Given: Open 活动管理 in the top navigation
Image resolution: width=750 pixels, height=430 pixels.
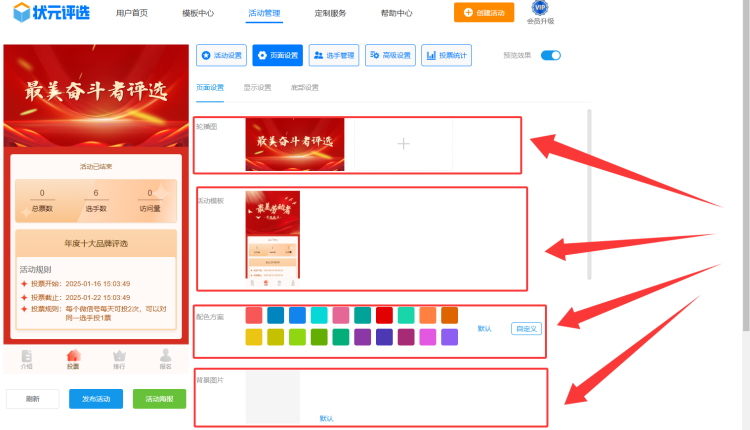Looking at the screenshot, I should click(x=264, y=13).
